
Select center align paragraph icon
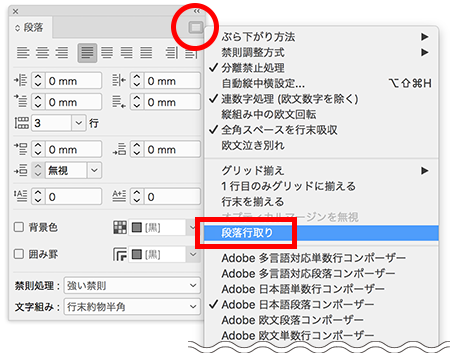(42, 53)
